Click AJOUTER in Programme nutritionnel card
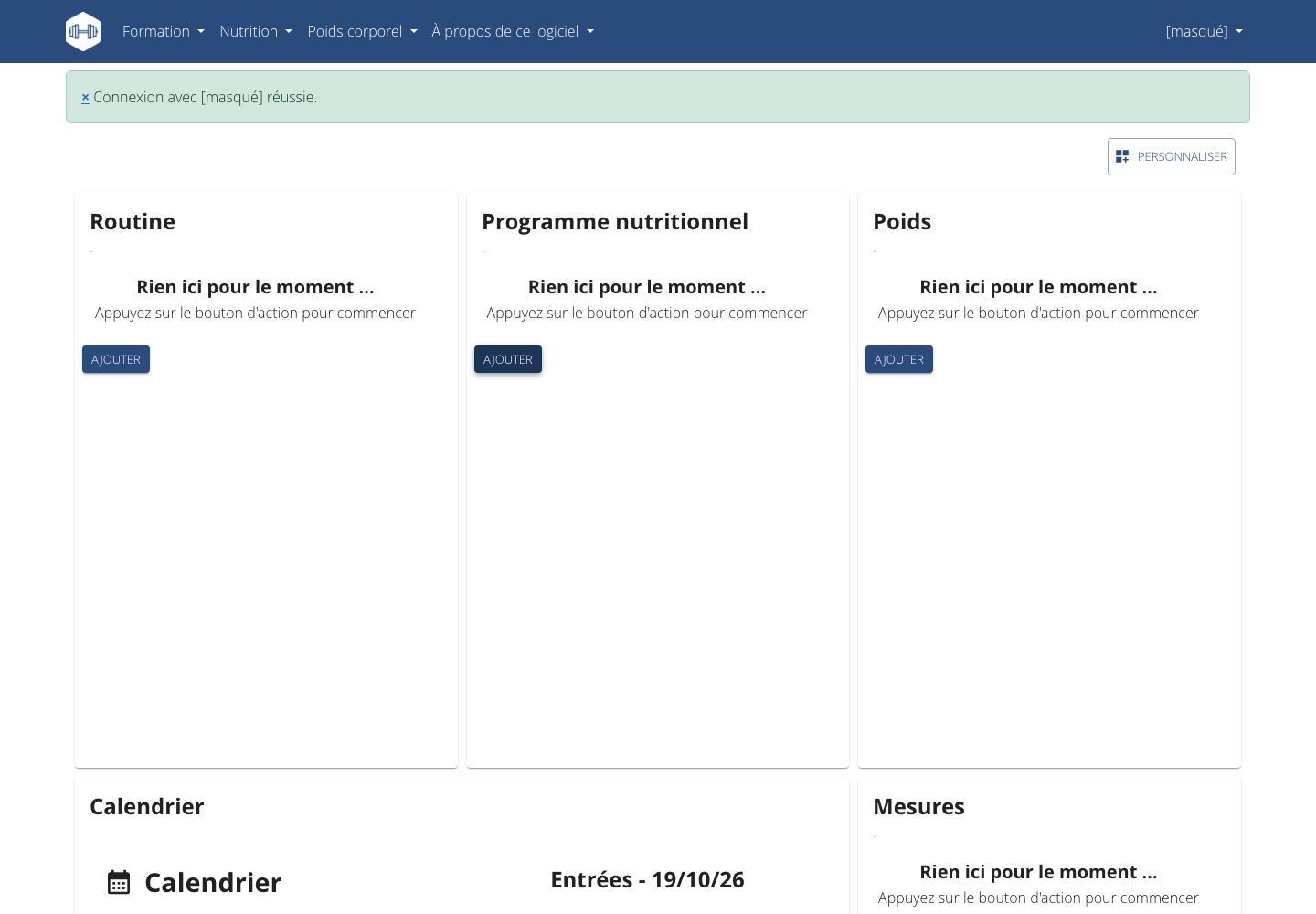 coord(508,359)
